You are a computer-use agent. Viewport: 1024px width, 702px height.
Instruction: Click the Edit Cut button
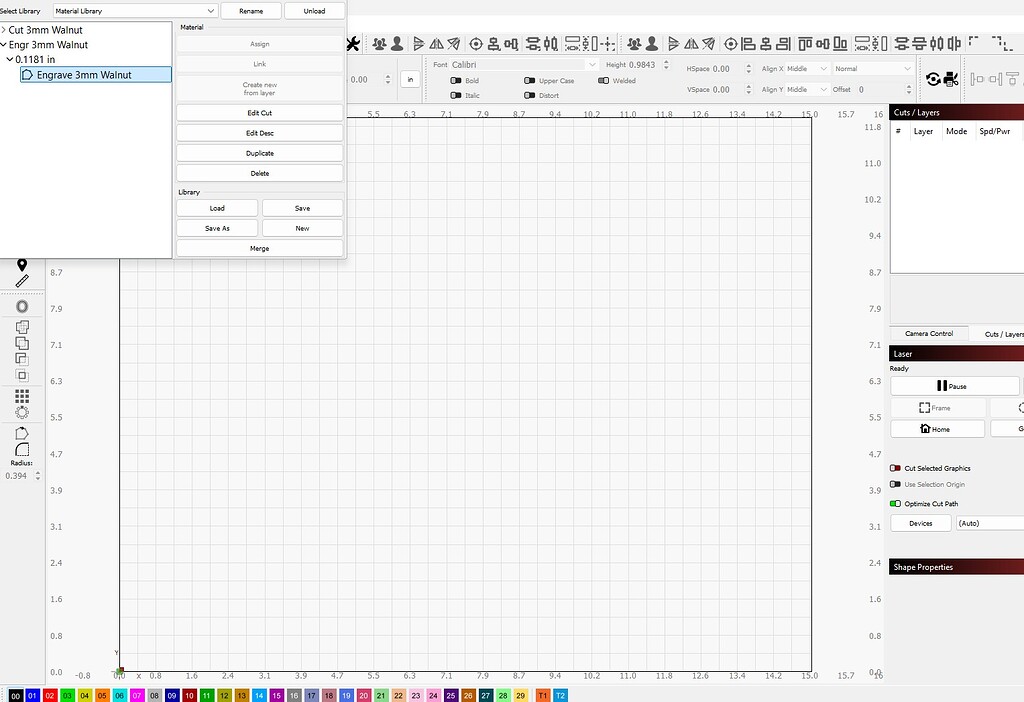coord(259,113)
